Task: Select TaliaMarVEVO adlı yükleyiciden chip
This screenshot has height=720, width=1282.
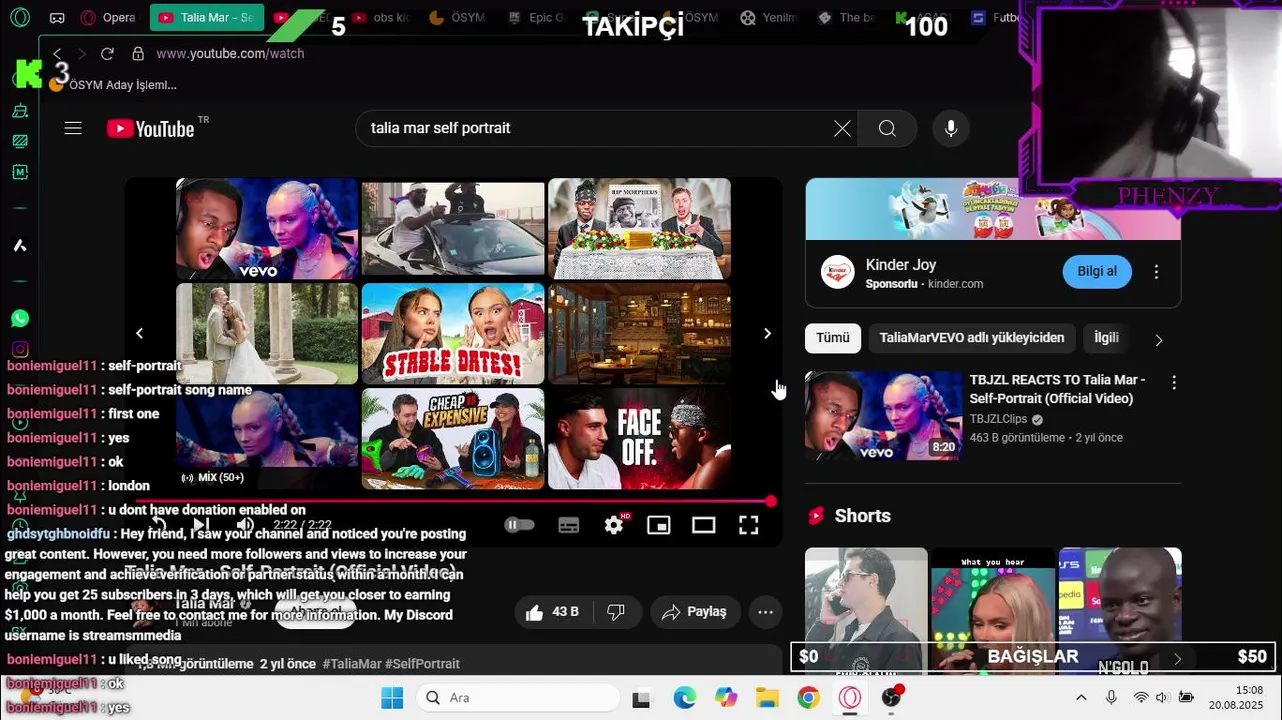Action: point(971,338)
